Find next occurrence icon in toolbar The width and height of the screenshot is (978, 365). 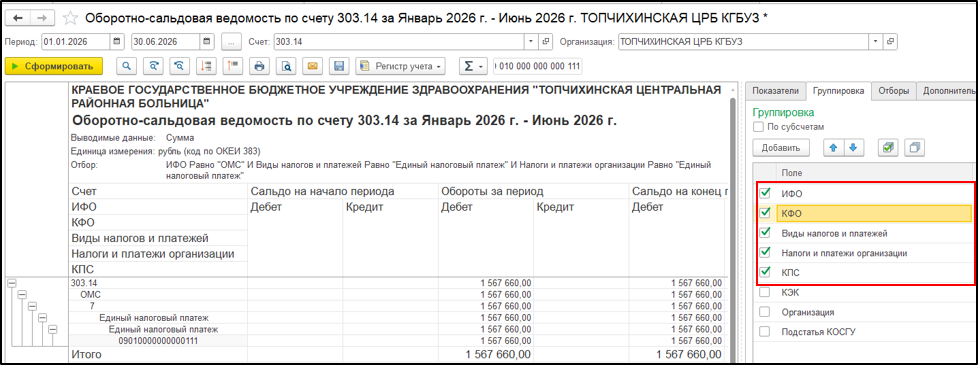(153, 66)
